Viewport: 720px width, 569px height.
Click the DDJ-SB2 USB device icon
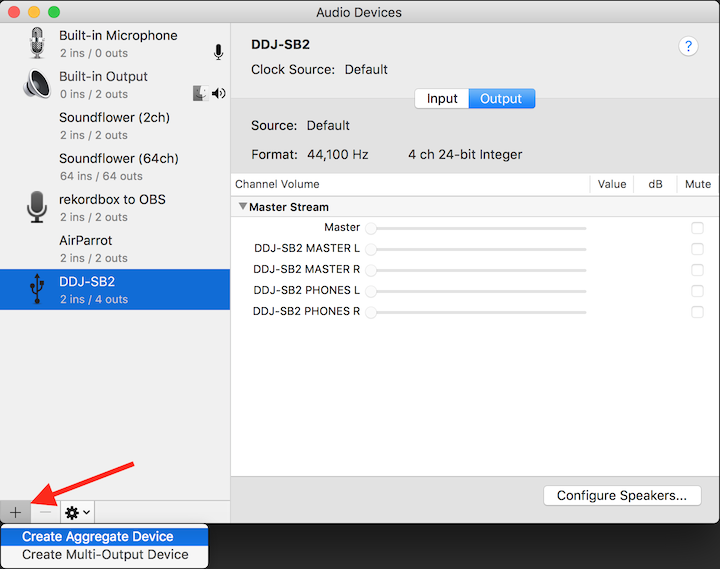pyautogui.click(x=37, y=289)
